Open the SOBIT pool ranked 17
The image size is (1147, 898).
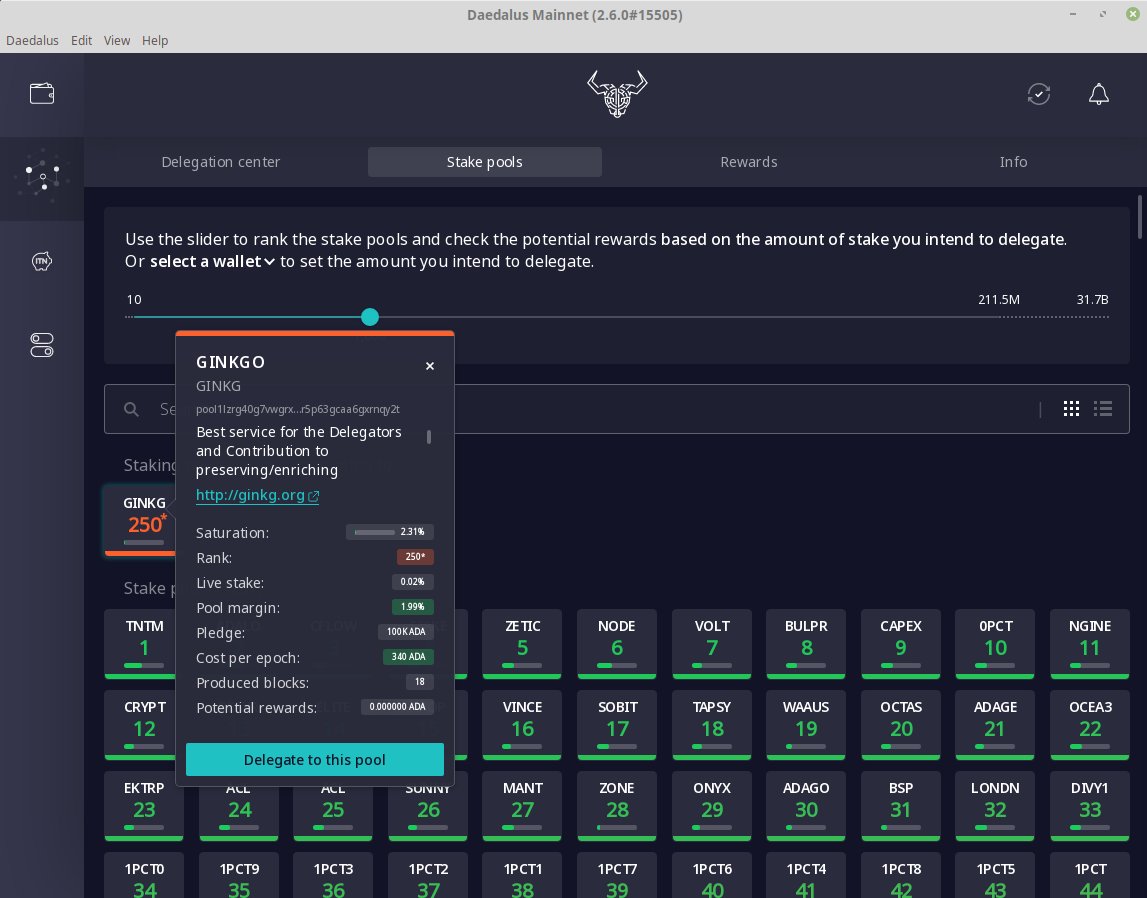tap(617, 725)
